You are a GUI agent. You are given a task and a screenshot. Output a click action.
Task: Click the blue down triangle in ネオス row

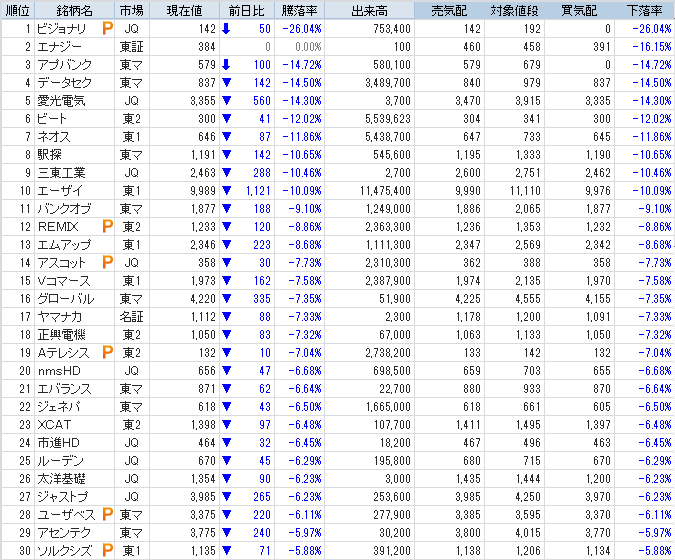point(226,136)
